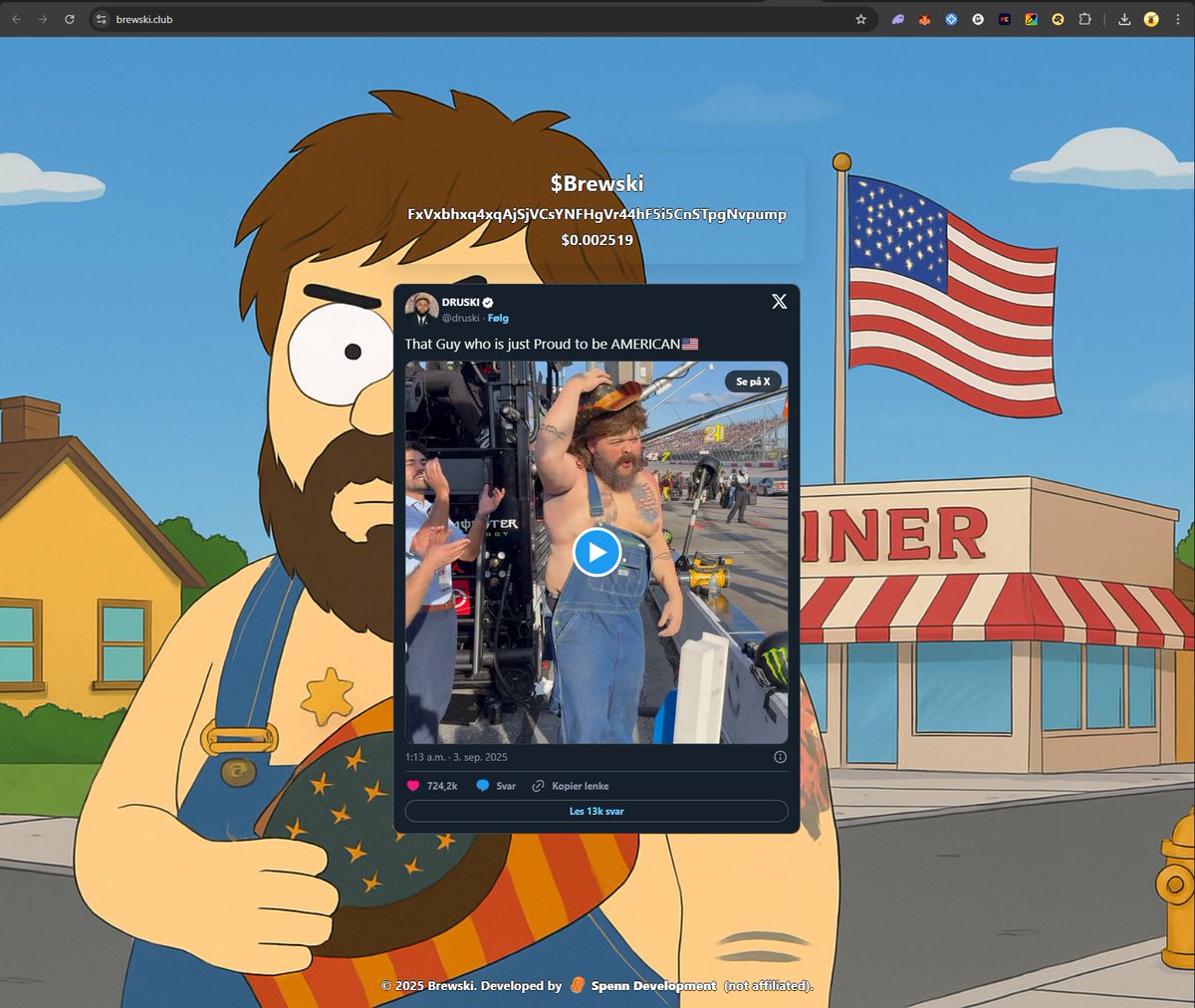
Task: Click the $0.002519 price text
Action: tap(597, 240)
